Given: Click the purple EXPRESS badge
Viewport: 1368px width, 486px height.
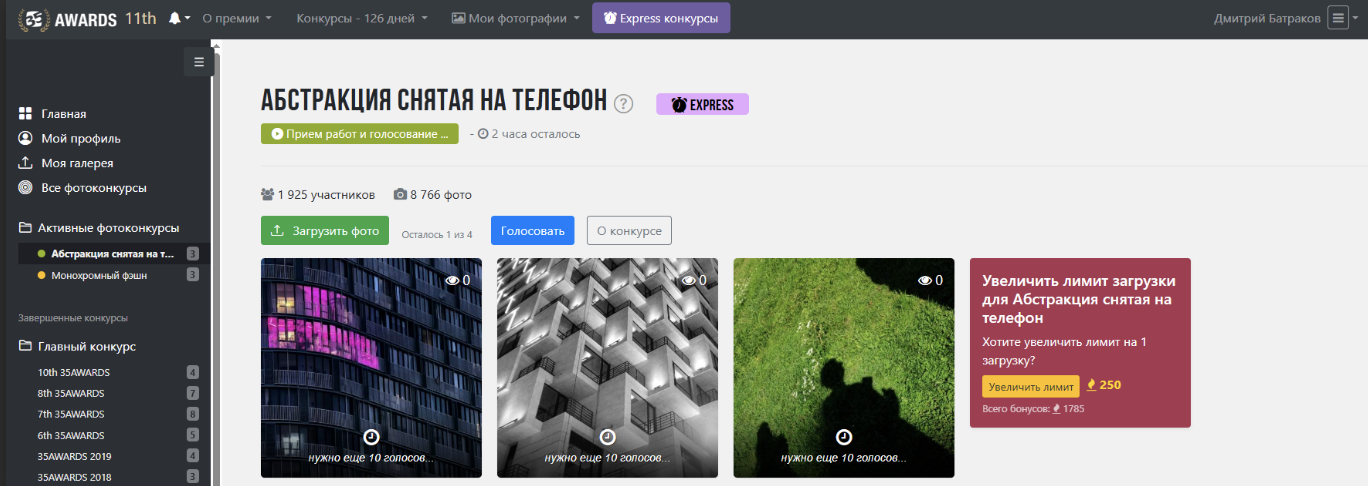Looking at the screenshot, I should pyautogui.click(x=702, y=104).
